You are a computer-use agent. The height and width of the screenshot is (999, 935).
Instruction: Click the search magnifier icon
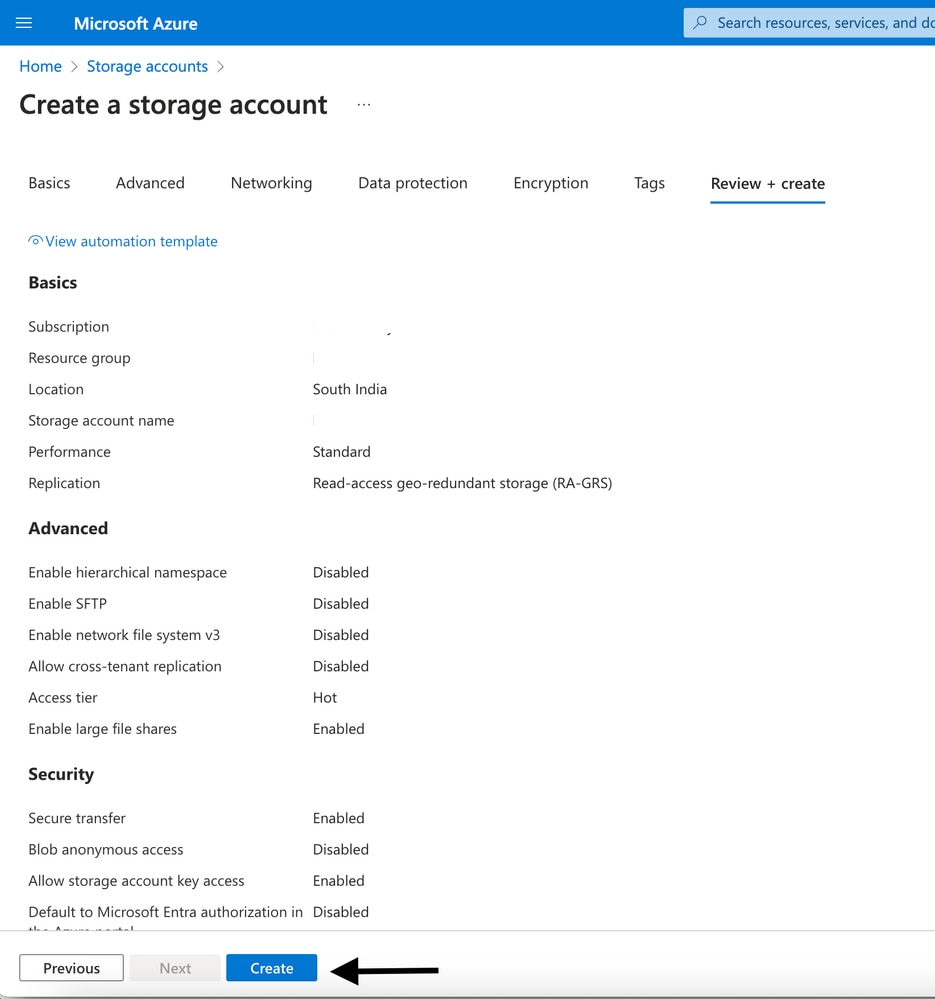[700, 22]
